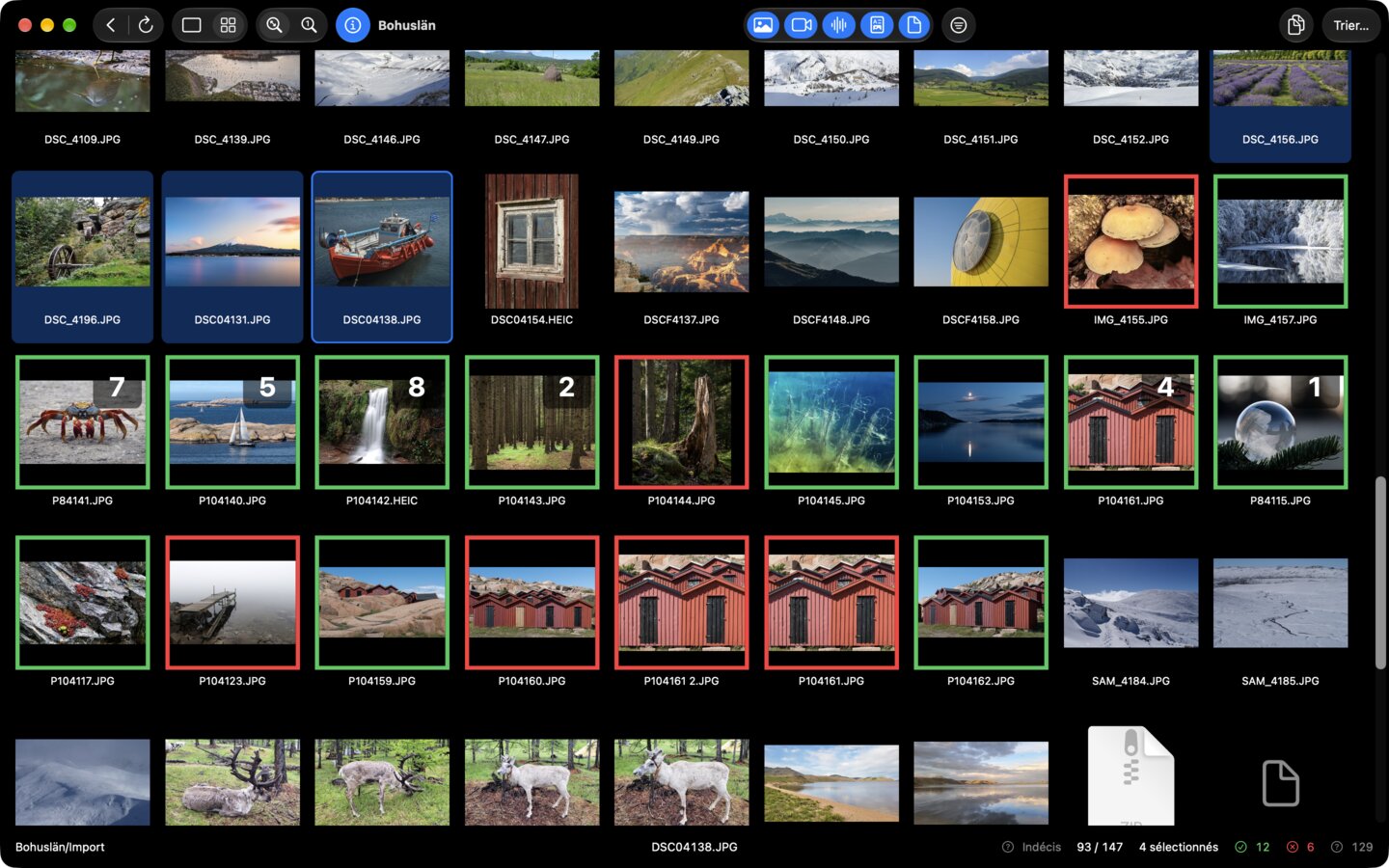
Task: Click the DSCF4137.JPG file name
Action: [x=682, y=319]
